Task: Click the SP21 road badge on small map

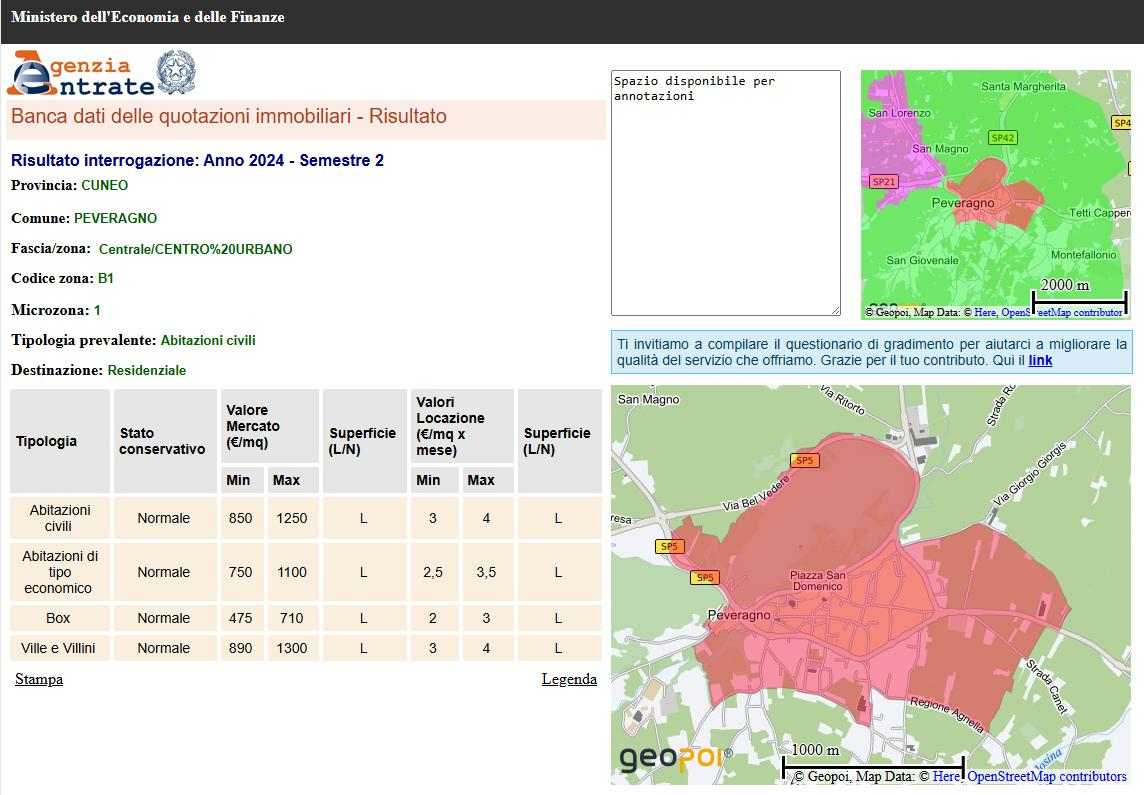Action: (884, 182)
